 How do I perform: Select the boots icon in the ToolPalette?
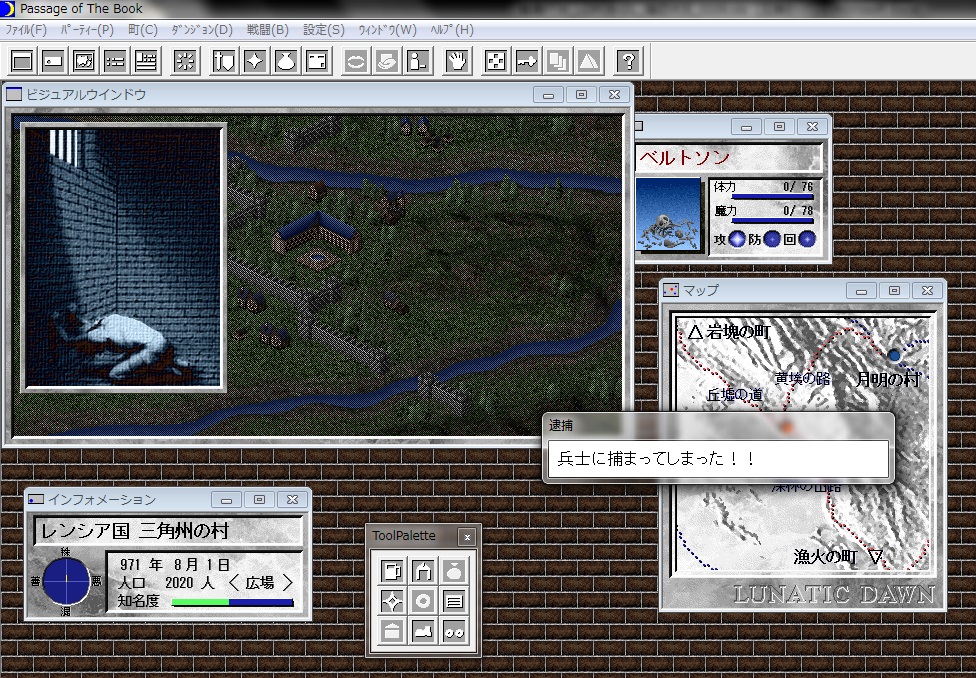(425, 632)
